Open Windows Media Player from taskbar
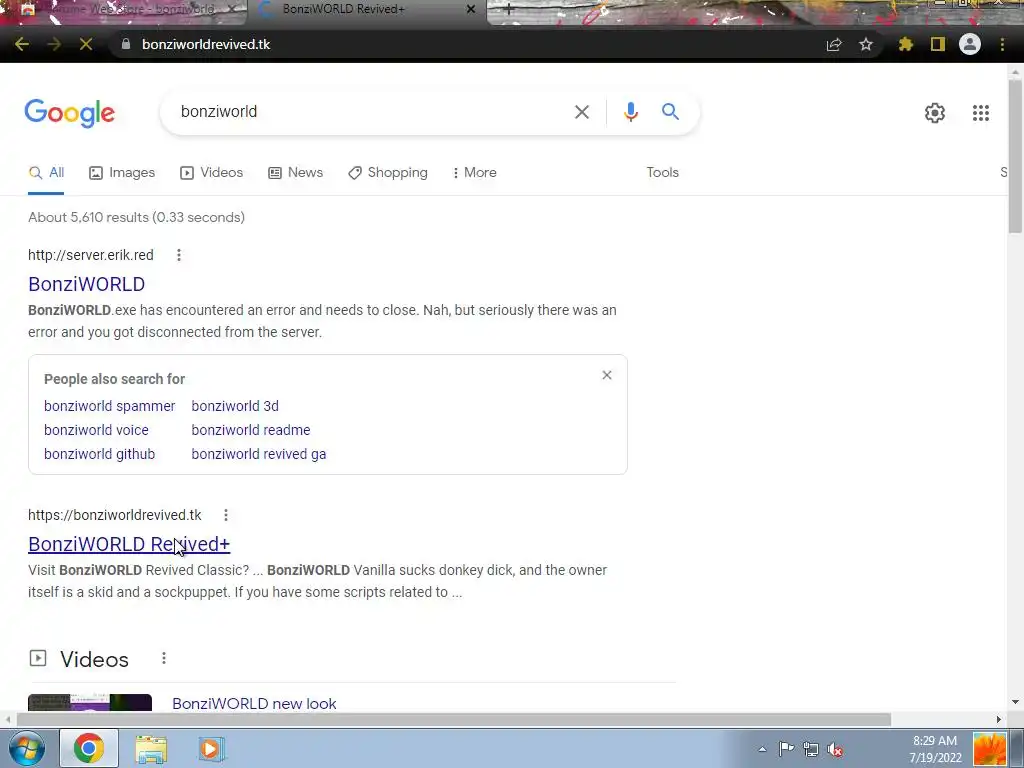This screenshot has height=768, width=1024. tap(211, 749)
